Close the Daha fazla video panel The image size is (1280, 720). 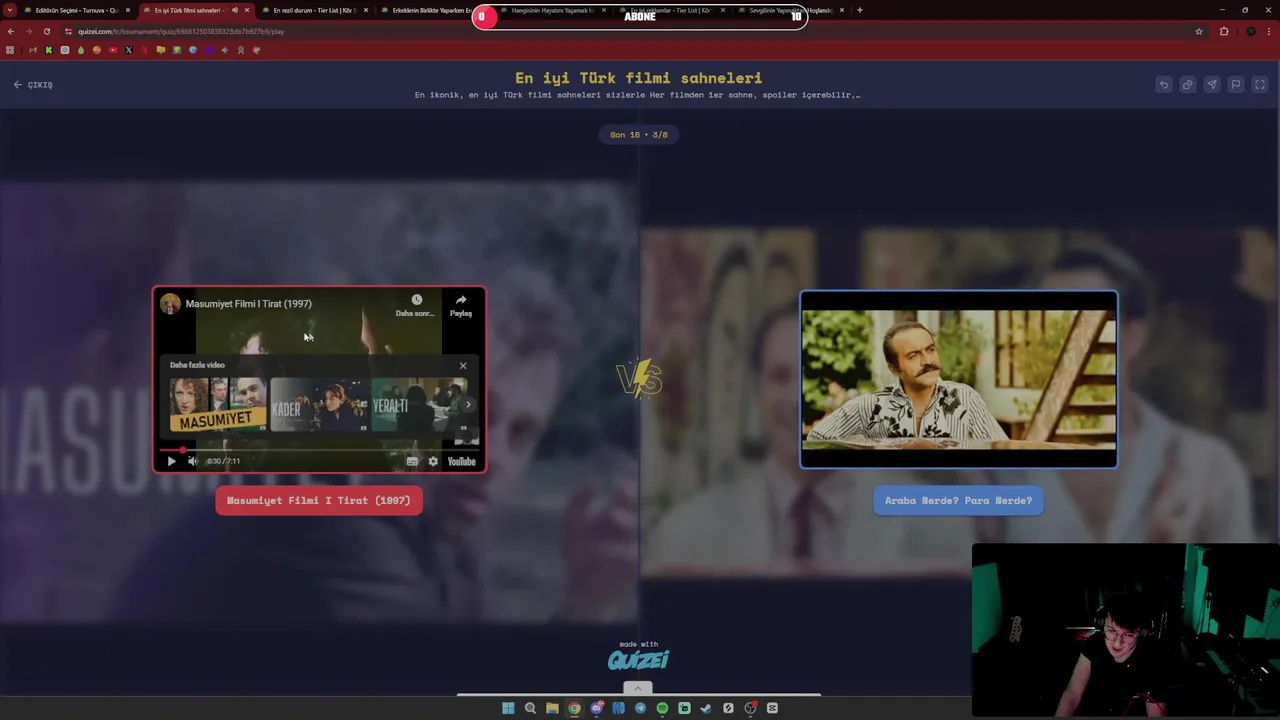(463, 365)
